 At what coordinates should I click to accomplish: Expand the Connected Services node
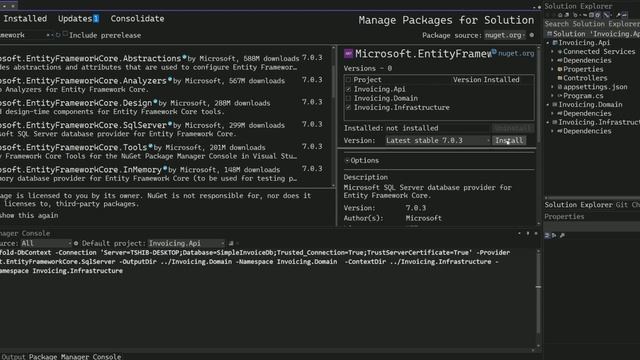(553, 52)
